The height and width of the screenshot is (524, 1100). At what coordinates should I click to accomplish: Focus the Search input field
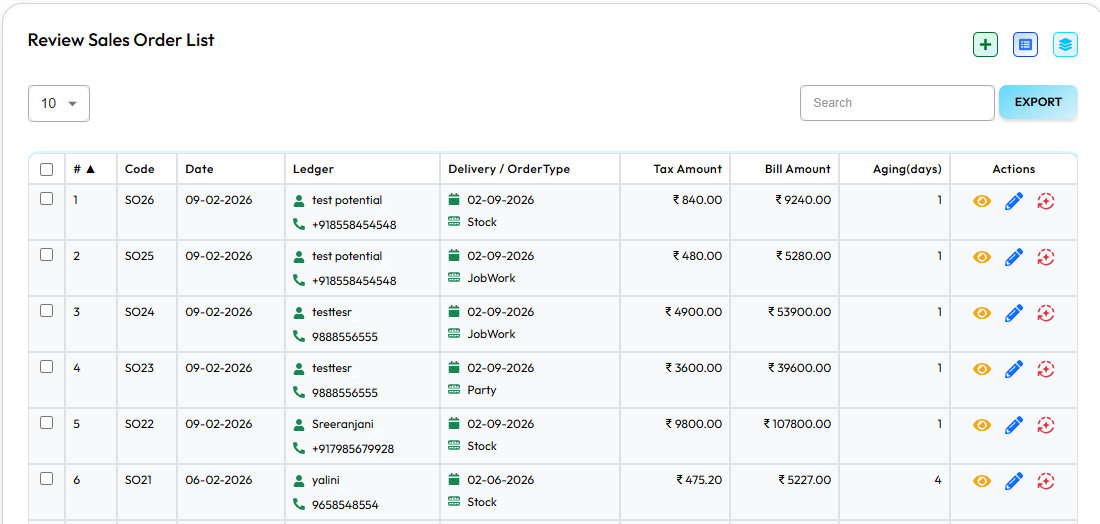coord(897,103)
